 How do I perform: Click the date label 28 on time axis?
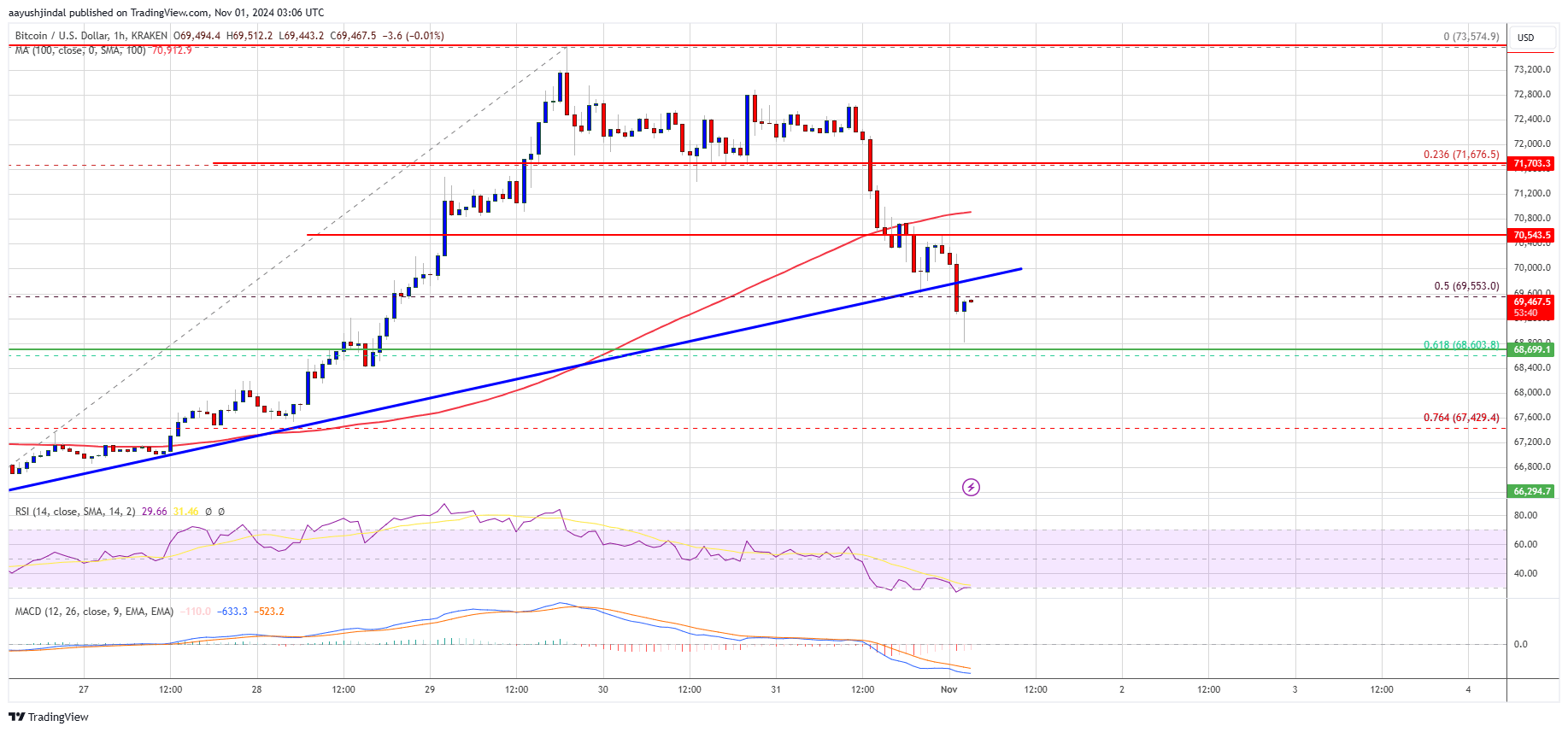(x=256, y=689)
